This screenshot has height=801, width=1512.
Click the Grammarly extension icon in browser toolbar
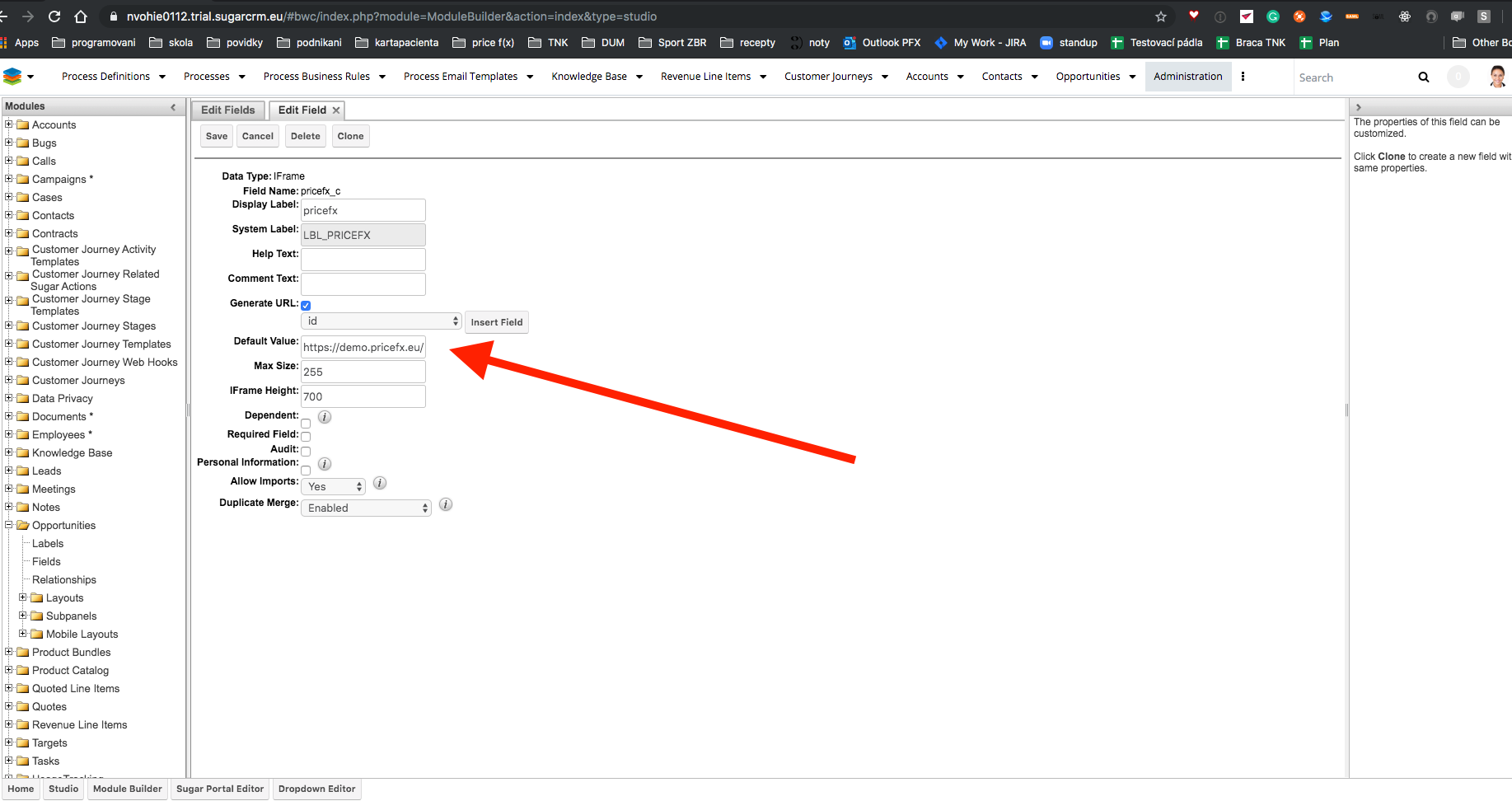pyautogui.click(x=1273, y=16)
